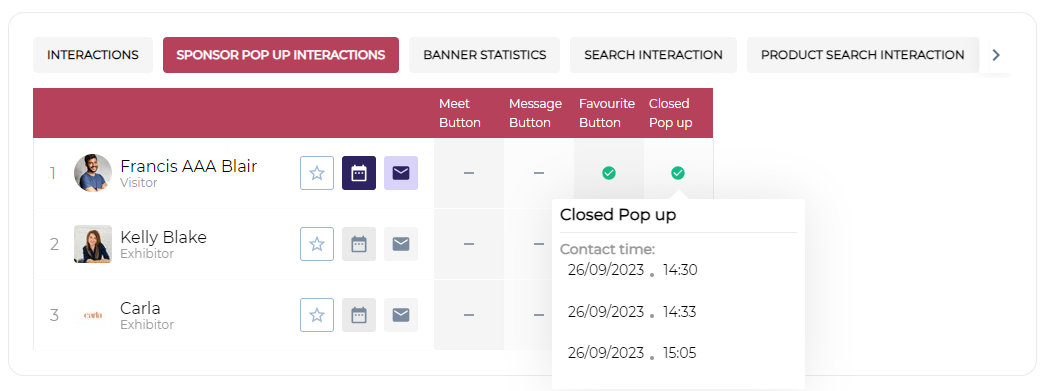Screen dimensions: 1043x391
Task: Click envelope message icon for Carla
Action: click(401, 315)
